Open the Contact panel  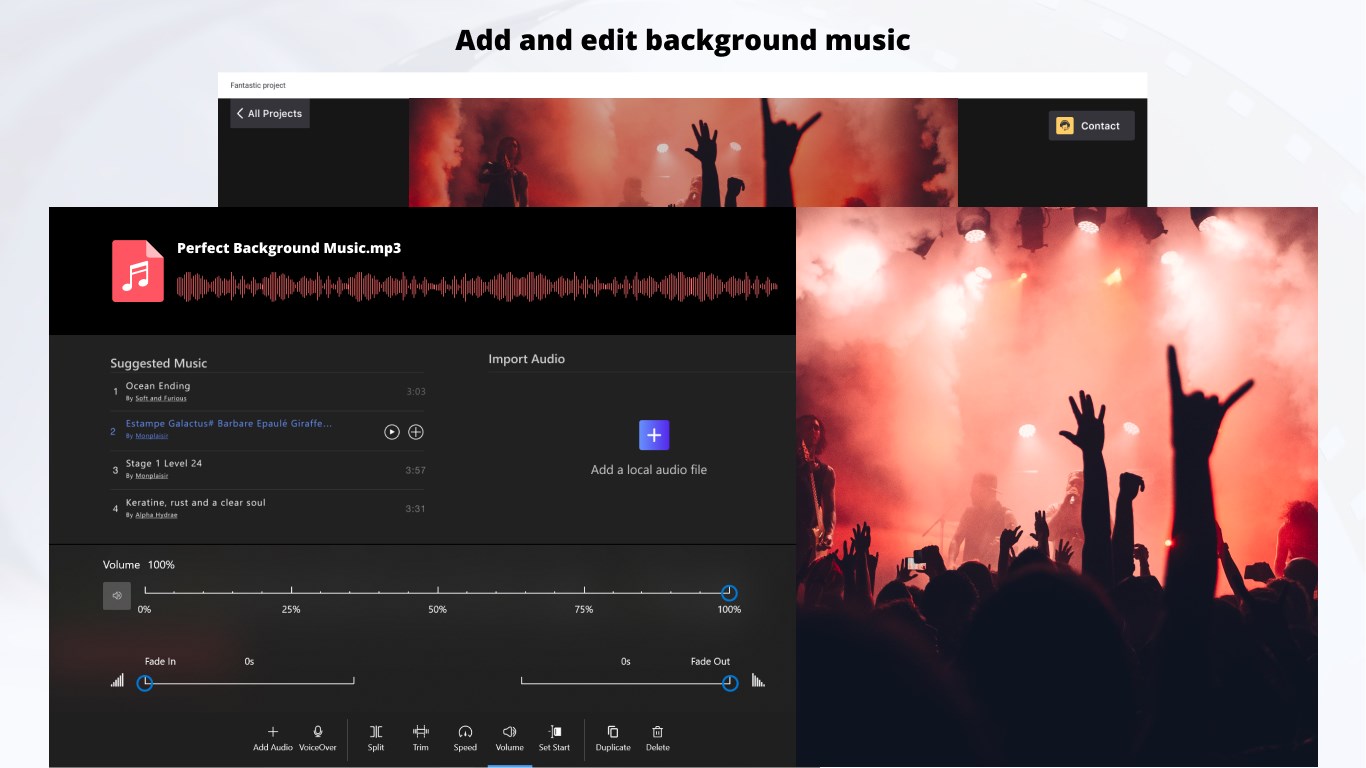tap(1090, 125)
